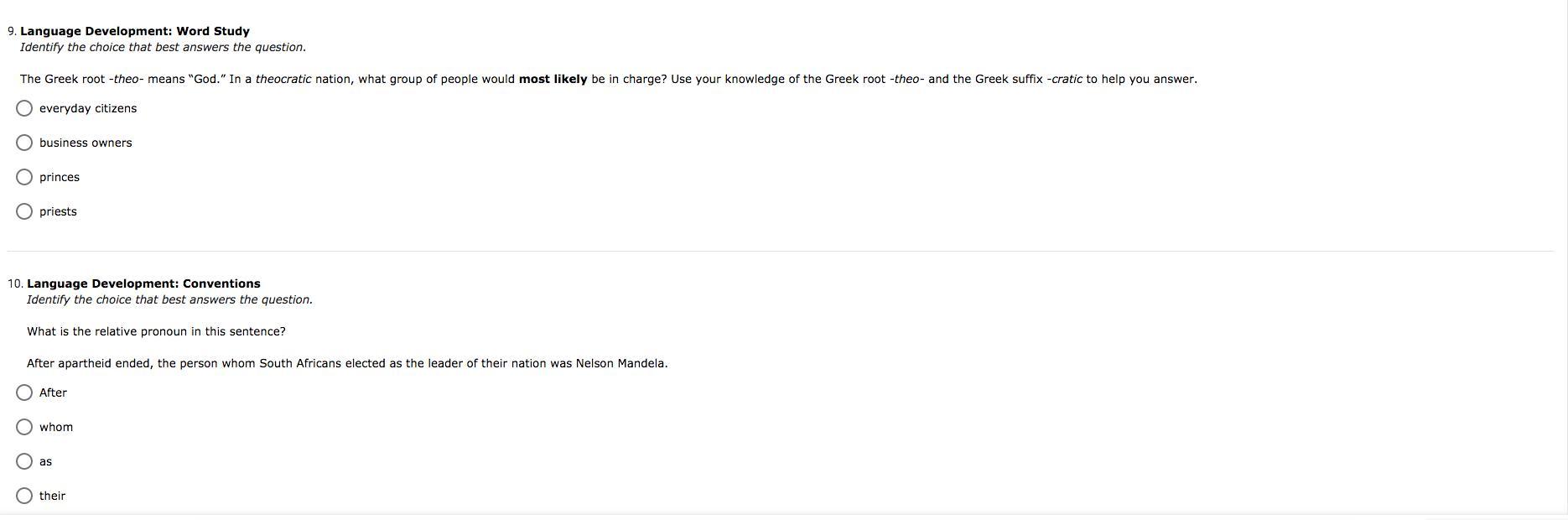The height and width of the screenshot is (520, 1568).
Task: Click the 'whom' answer label text
Action: click(56, 427)
